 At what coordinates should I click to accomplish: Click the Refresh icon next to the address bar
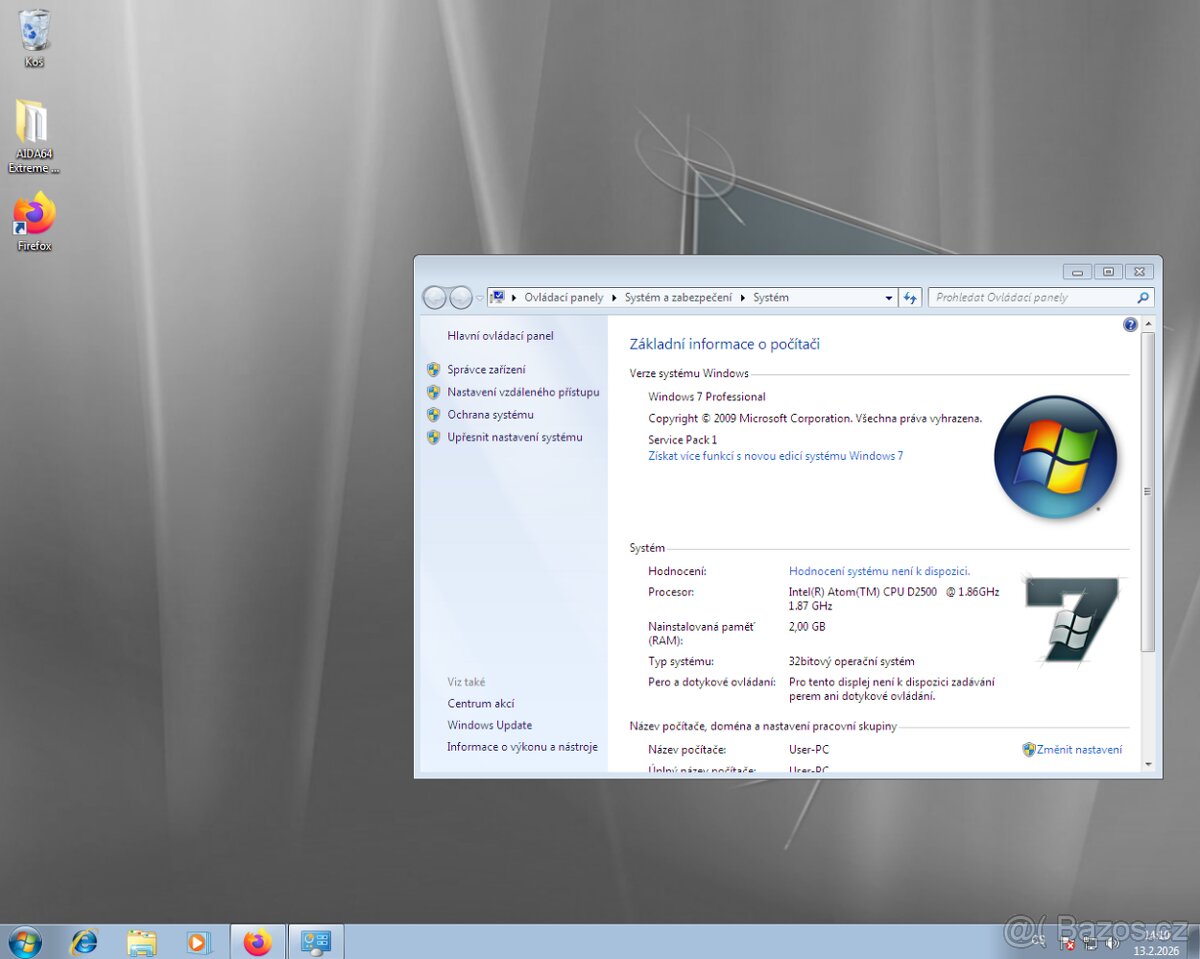coord(909,297)
